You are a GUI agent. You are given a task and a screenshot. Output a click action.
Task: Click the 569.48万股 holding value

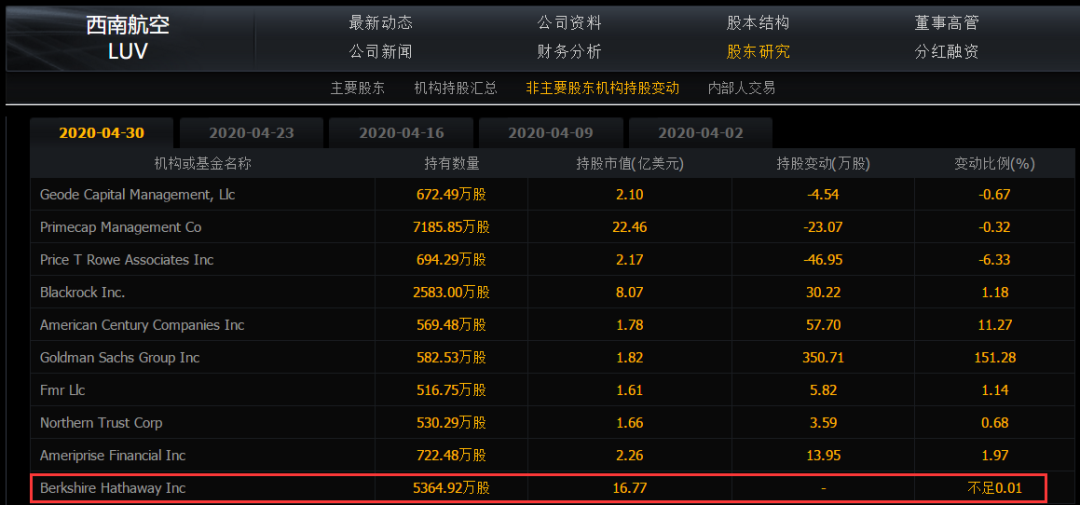tap(451, 325)
